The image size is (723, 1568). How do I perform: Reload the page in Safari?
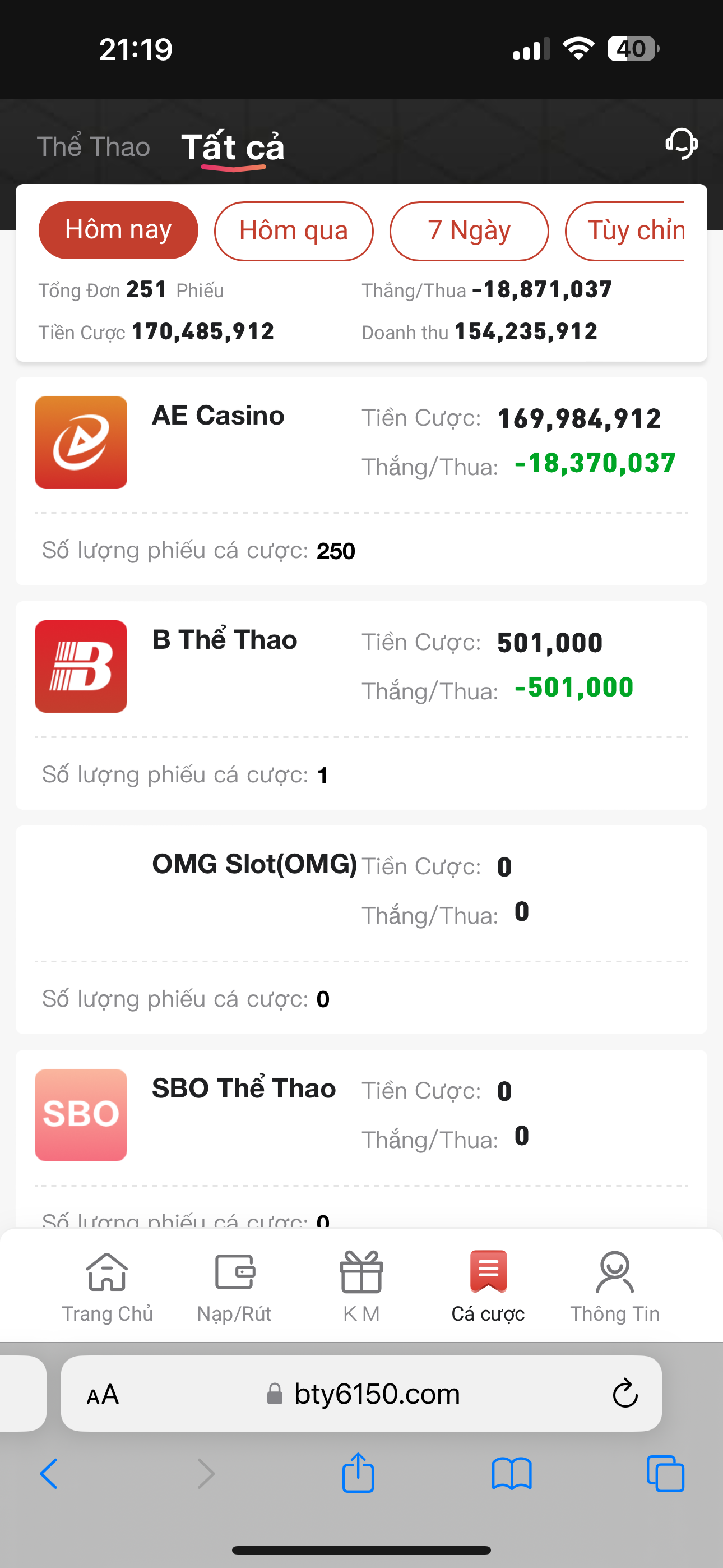pyautogui.click(x=624, y=1394)
